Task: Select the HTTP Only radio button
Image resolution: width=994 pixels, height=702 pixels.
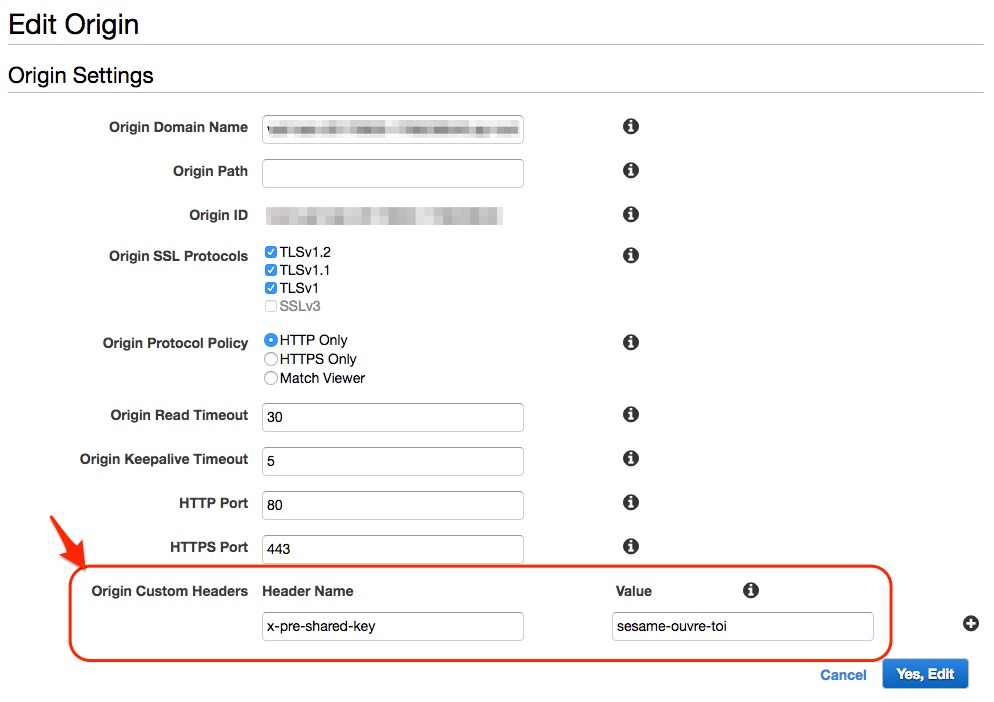Action: (271, 340)
